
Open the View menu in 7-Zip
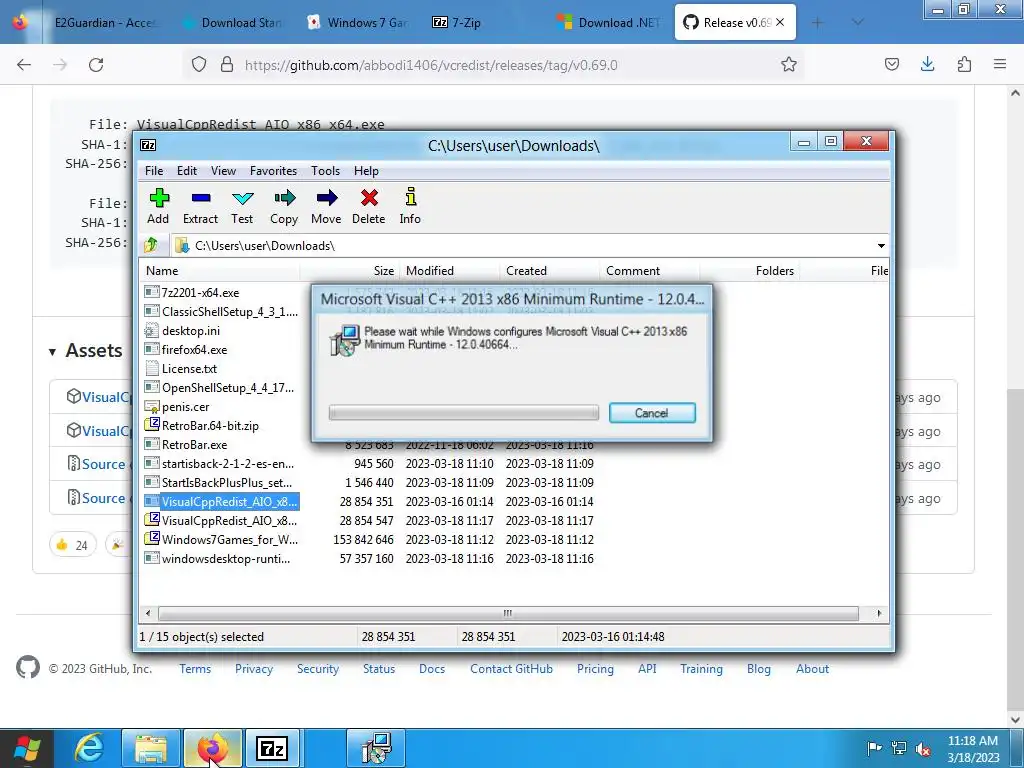pos(223,170)
